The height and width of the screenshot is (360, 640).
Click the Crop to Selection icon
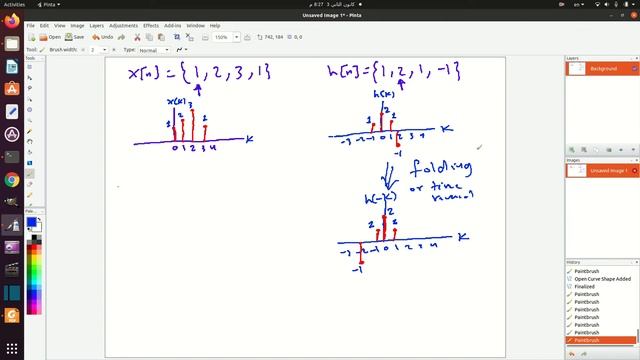tap(177, 37)
